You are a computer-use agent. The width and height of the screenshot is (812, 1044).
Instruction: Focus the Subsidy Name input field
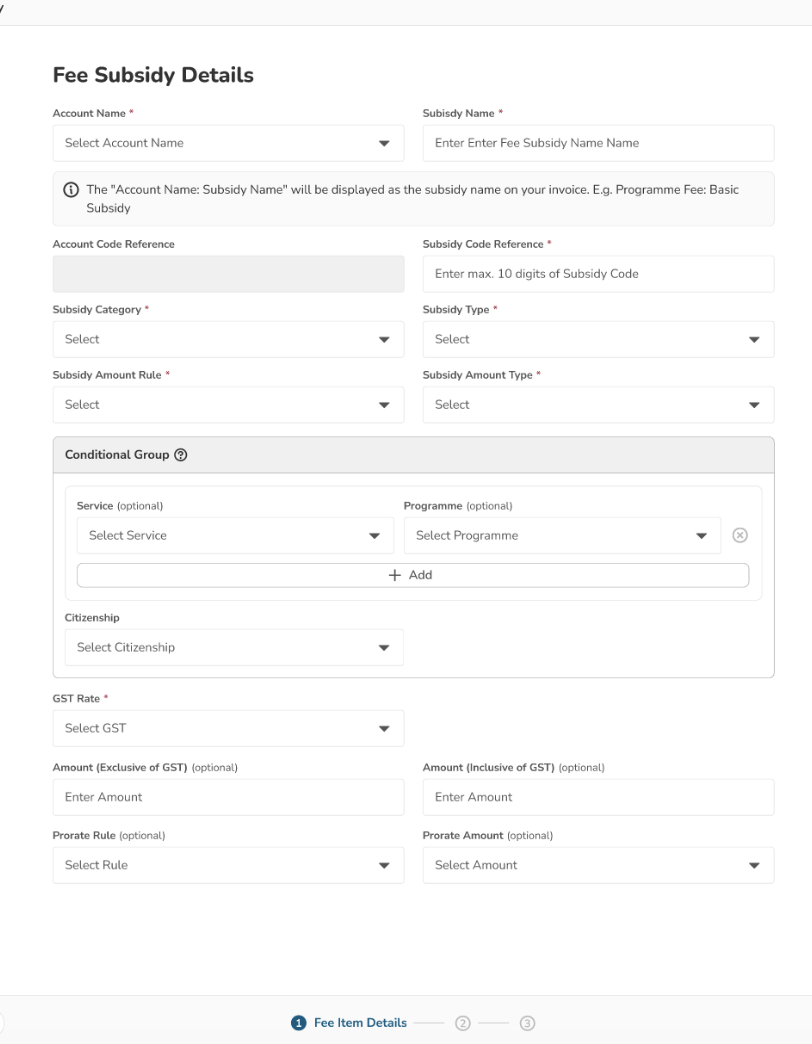(598, 143)
